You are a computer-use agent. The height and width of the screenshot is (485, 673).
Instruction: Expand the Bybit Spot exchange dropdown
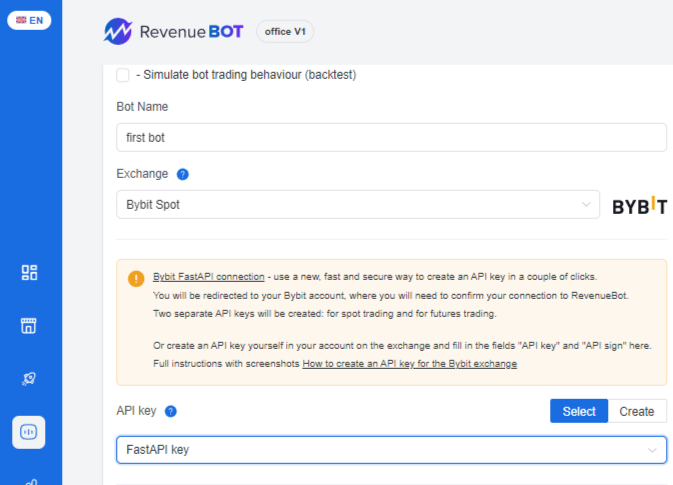[358, 205]
